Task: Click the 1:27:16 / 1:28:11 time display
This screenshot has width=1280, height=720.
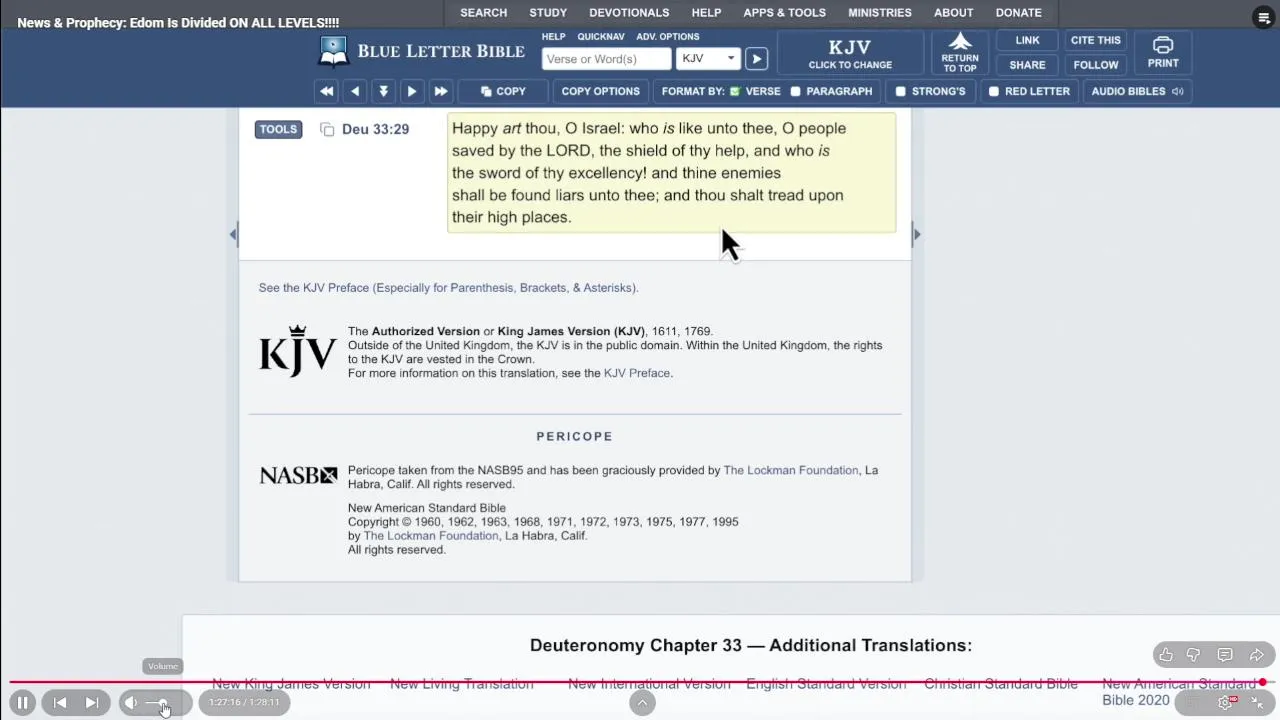Action: pyautogui.click(x=244, y=703)
